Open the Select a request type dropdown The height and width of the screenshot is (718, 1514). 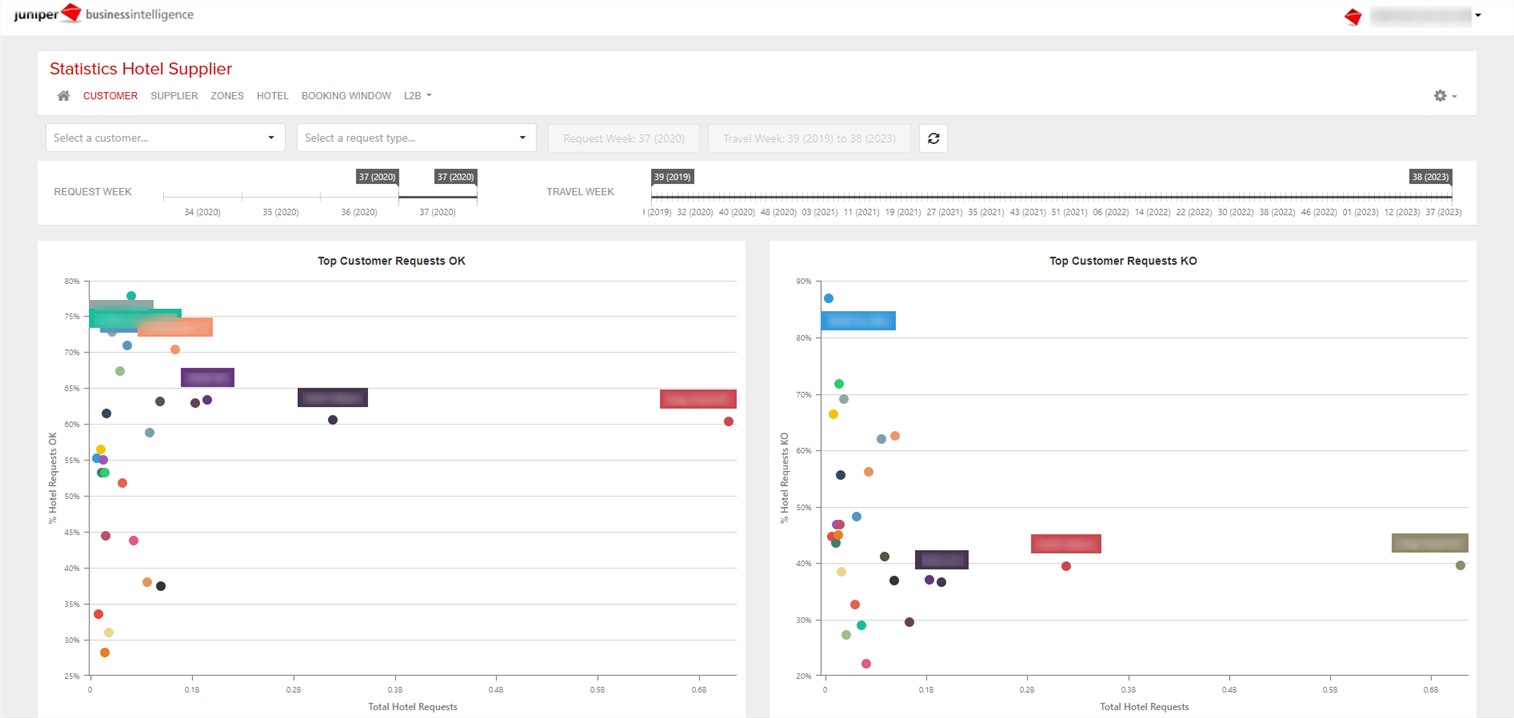416,137
